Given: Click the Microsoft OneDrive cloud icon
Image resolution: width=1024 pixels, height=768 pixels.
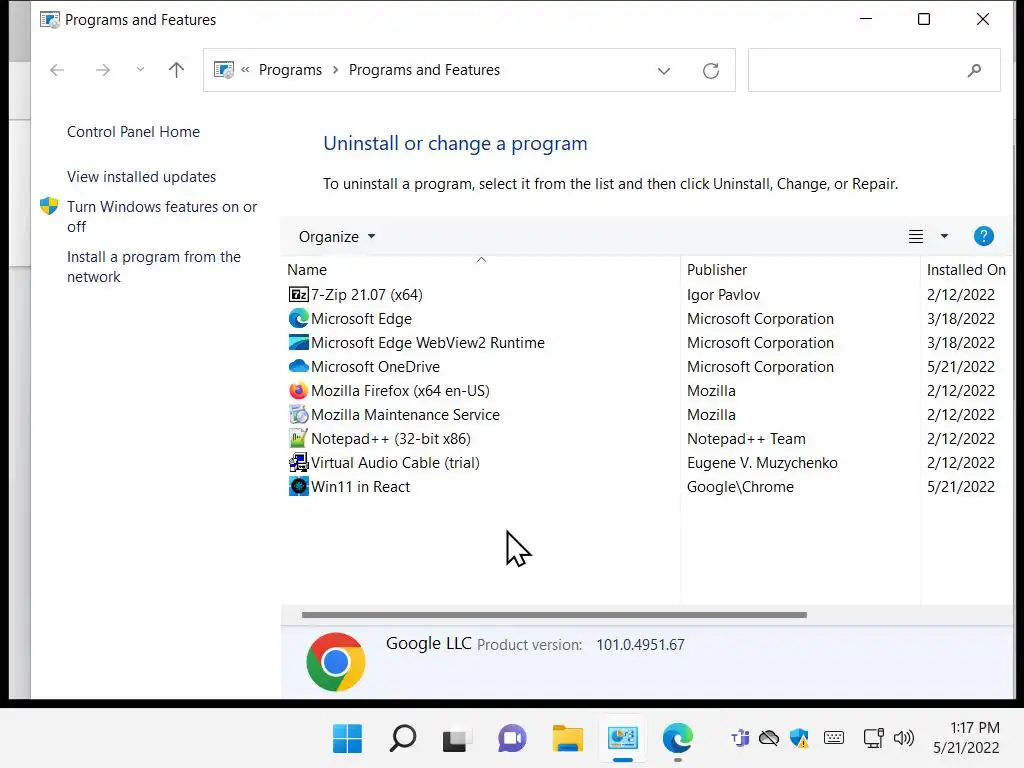Looking at the screenshot, I should tap(298, 366).
